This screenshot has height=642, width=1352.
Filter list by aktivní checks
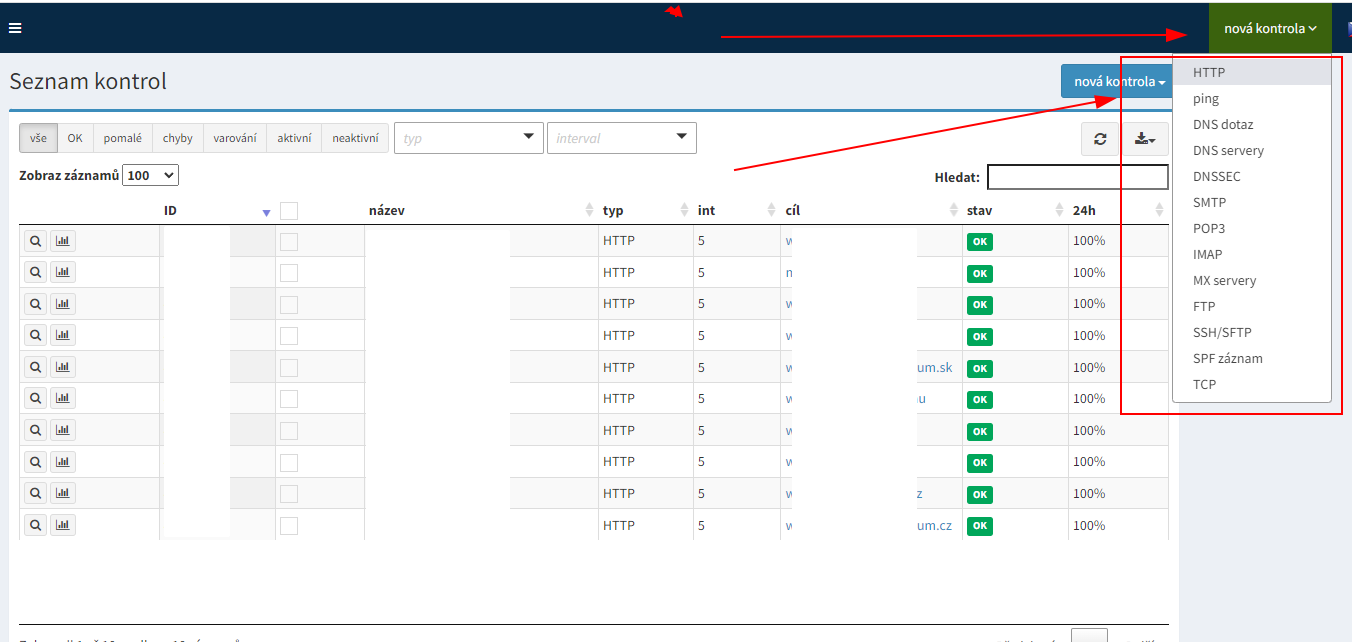point(294,138)
